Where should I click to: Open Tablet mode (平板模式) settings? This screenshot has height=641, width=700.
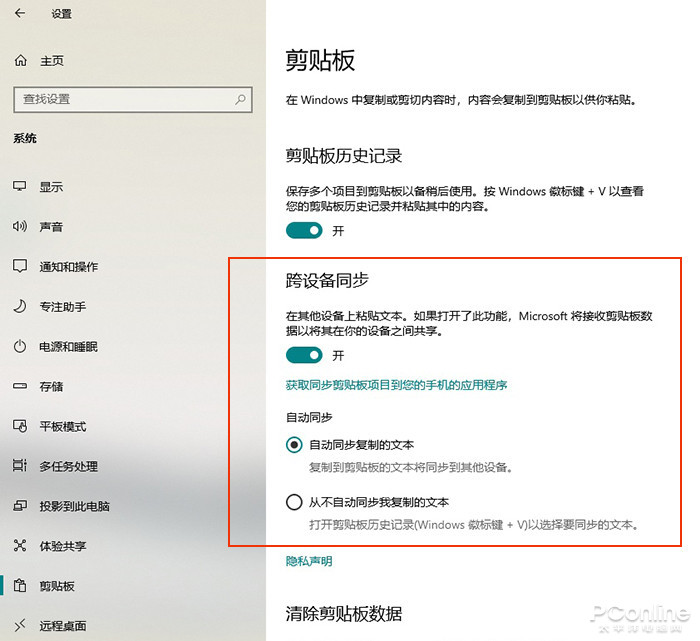[62, 426]
